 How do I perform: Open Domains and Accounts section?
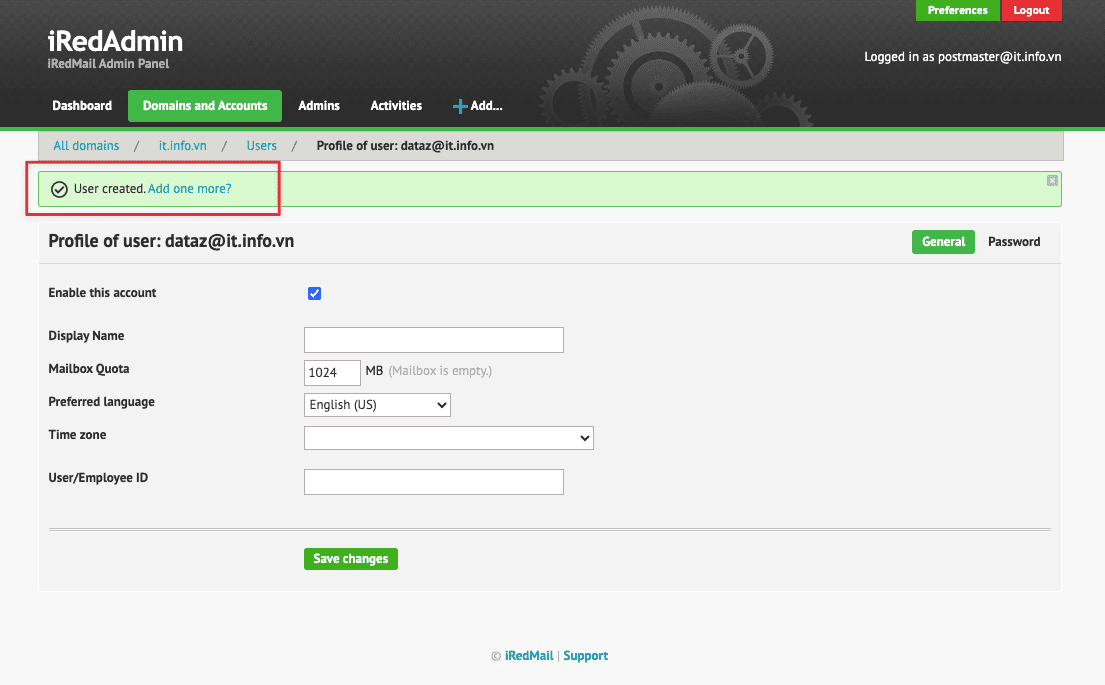pyautogui.click(x=205, y=106)
